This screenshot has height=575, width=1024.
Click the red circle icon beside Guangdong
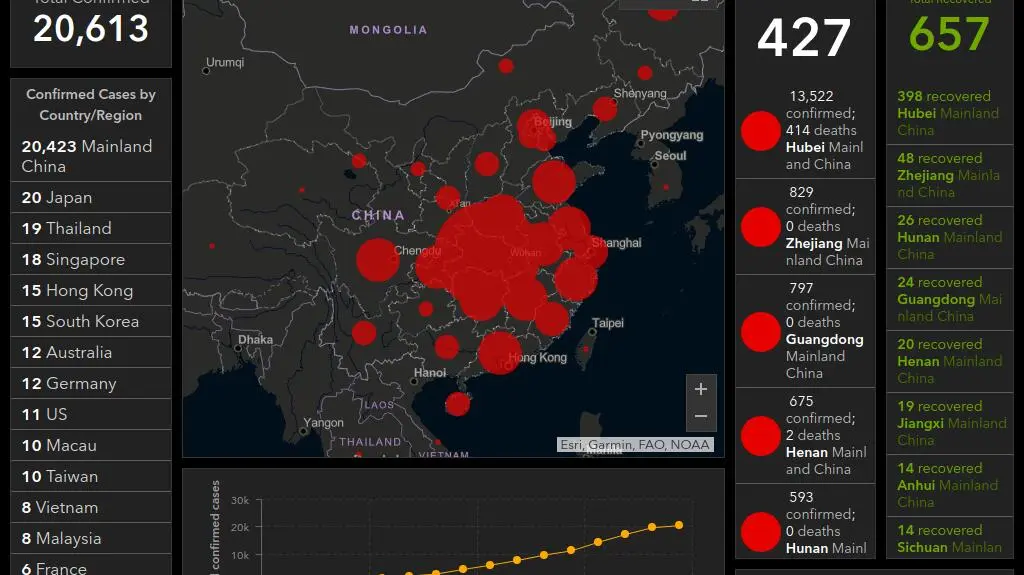760,332
